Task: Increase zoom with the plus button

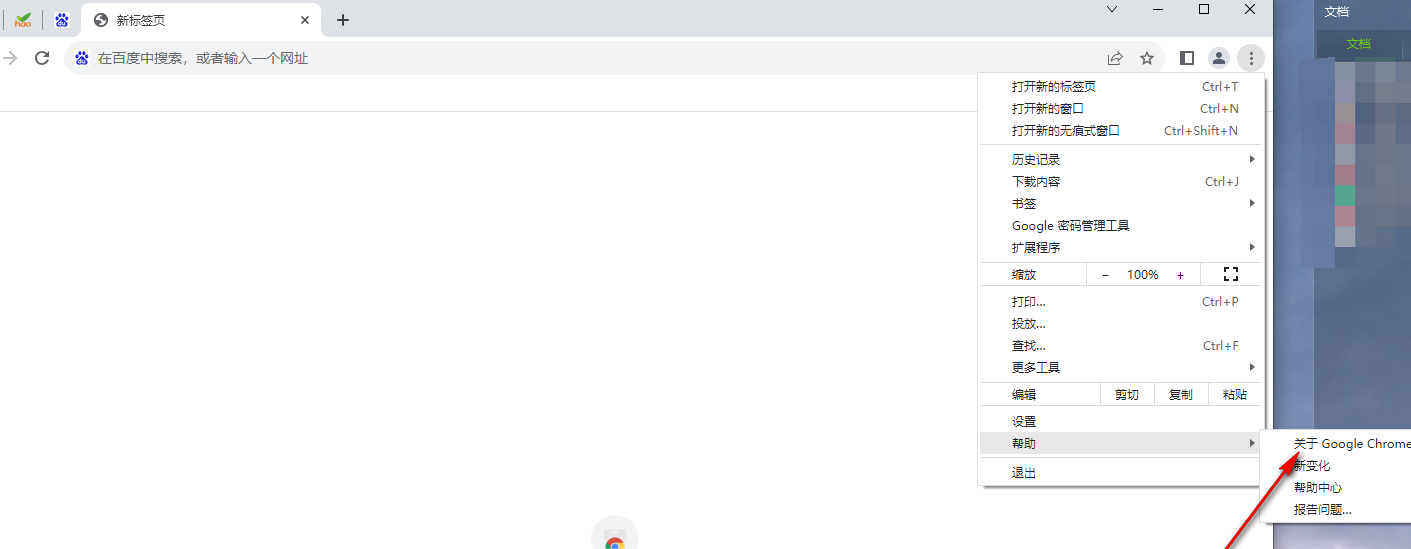Action: [1180, 275]
